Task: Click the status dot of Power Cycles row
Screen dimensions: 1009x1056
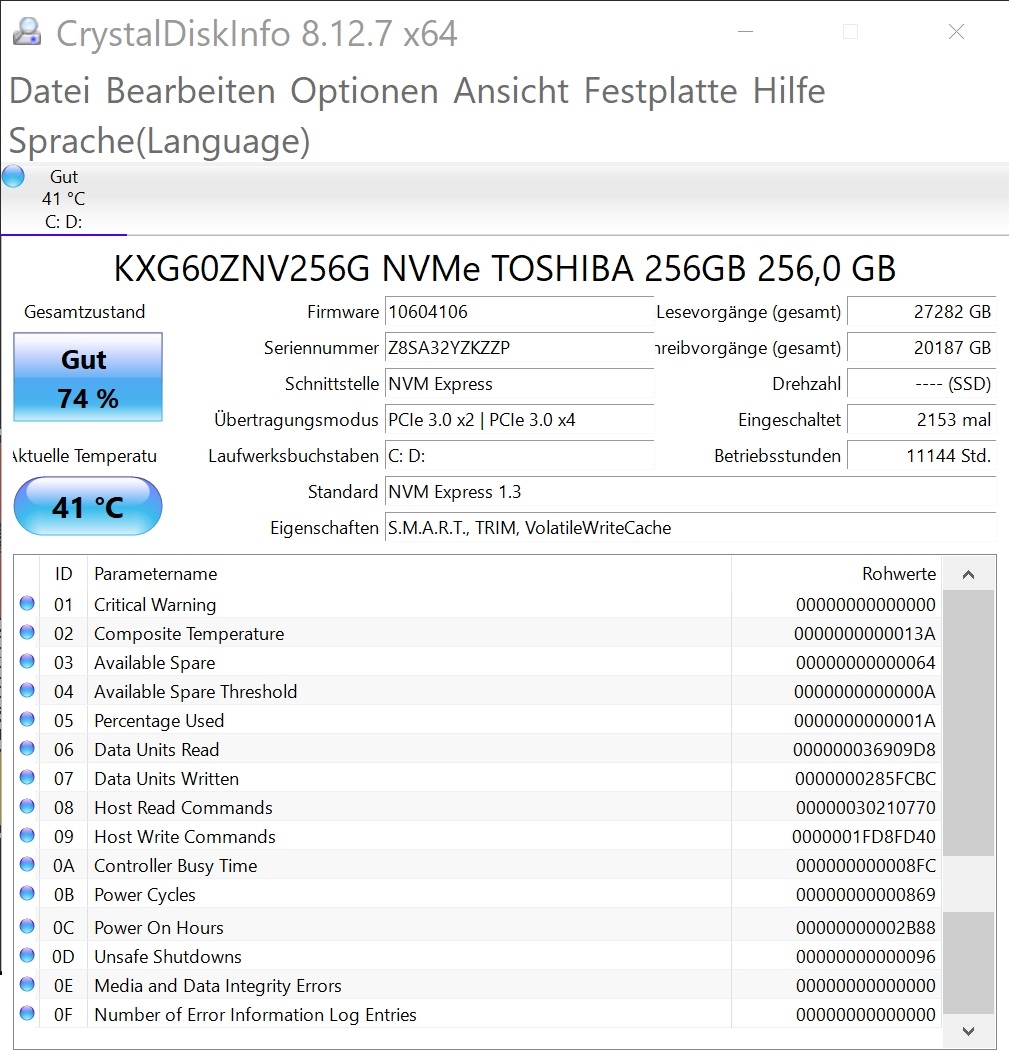Action: pyautogui.click(x=27, y=893)
